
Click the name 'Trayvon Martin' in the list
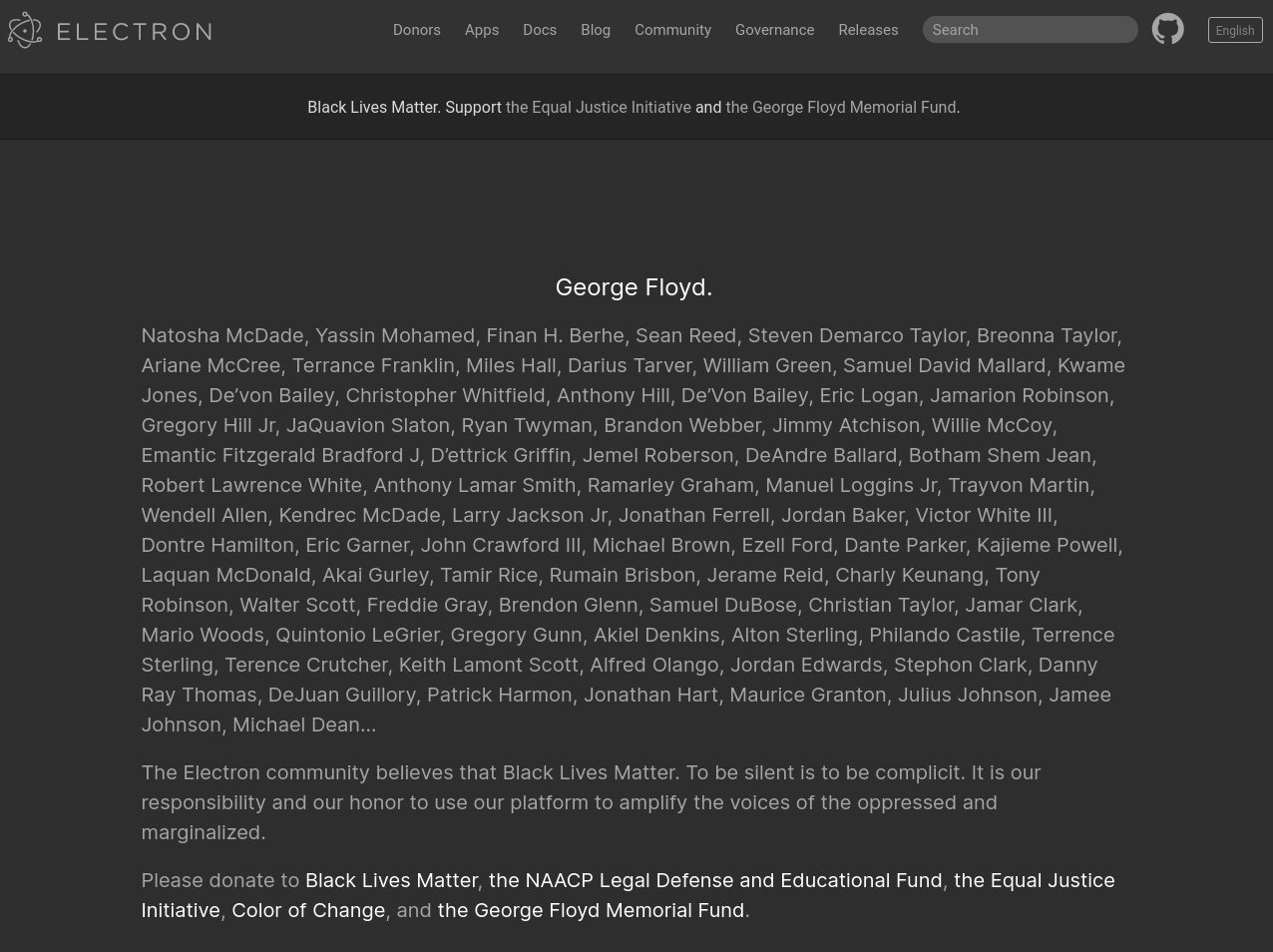(1018, 485)
